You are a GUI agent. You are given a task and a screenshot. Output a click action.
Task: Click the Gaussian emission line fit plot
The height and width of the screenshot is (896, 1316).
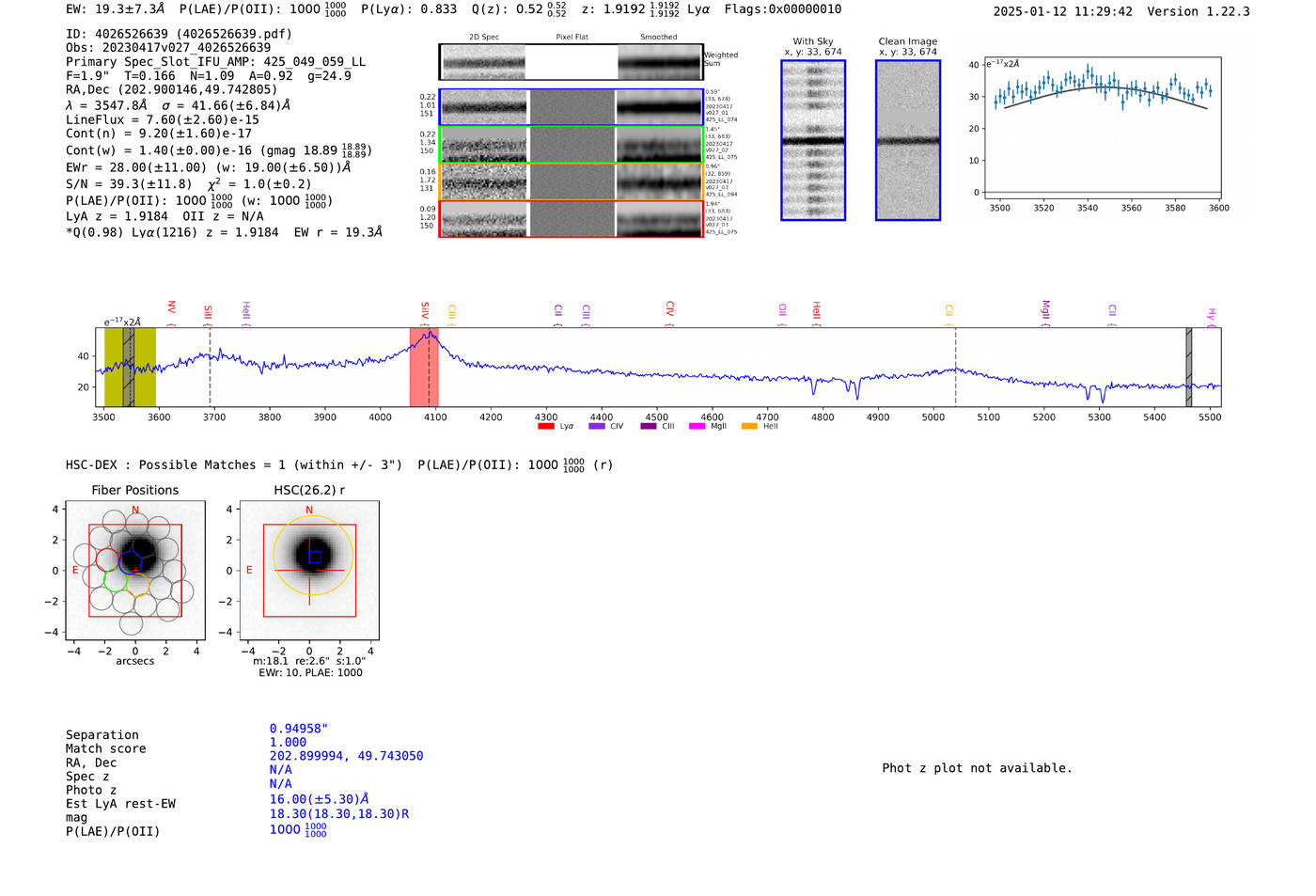point(1101,128)
